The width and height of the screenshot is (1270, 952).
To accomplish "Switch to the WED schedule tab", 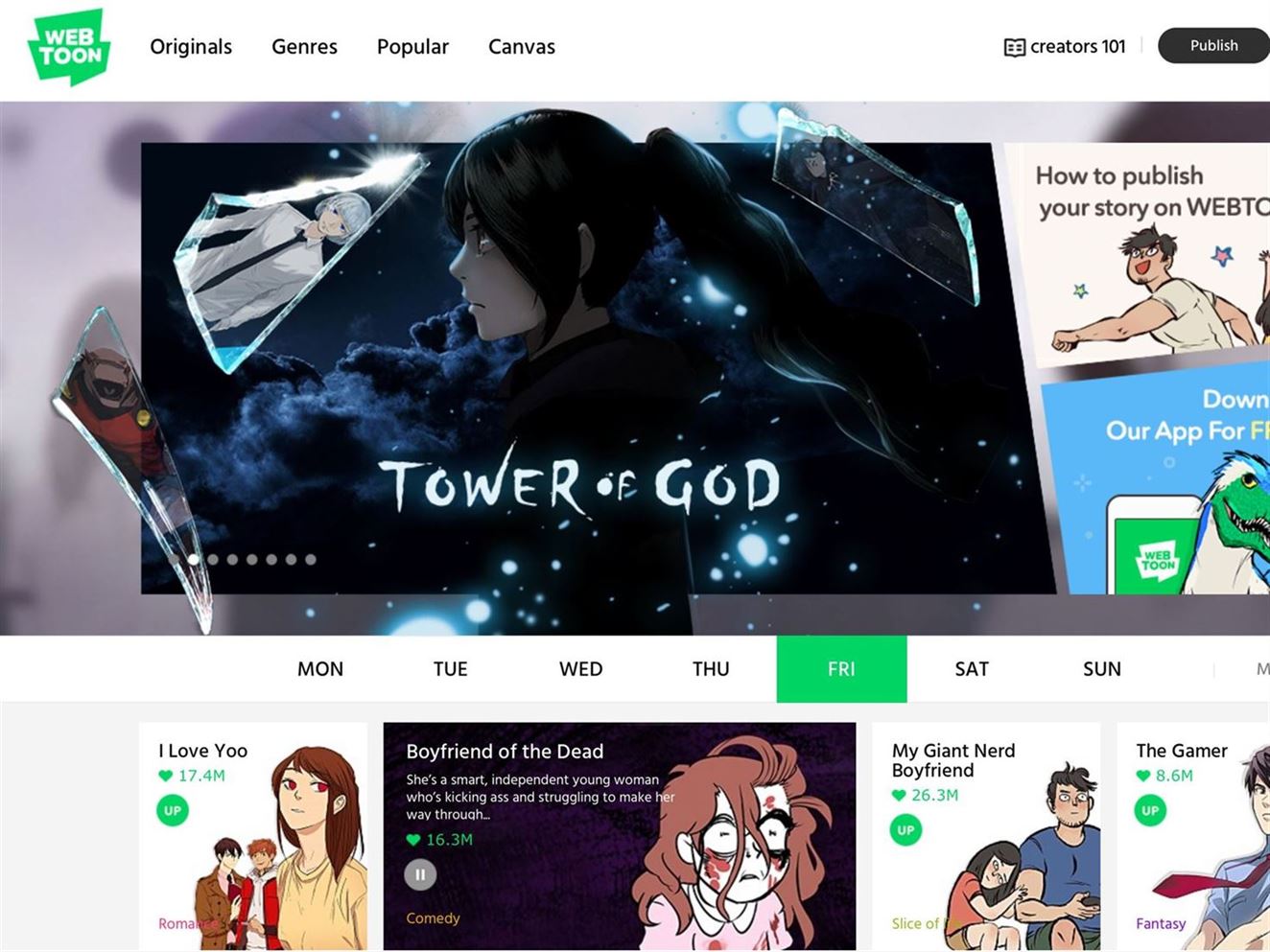I will click(x=581, y=669).
